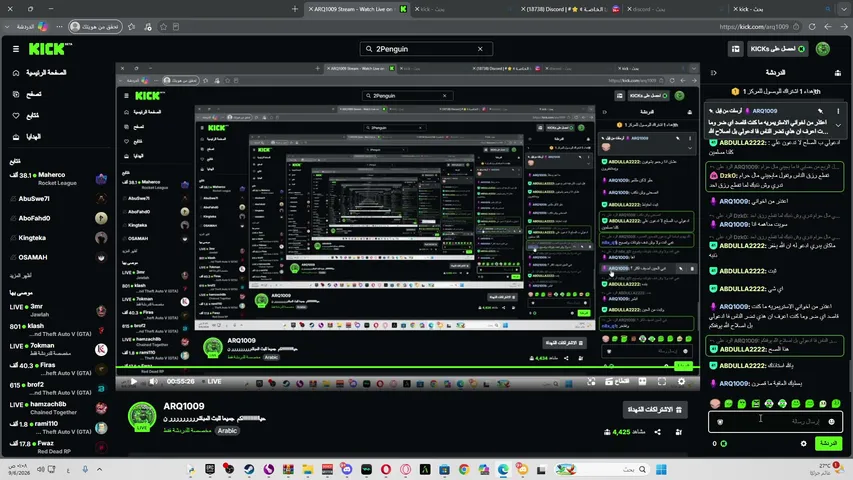Viewport: 853px width, 480px height.
Task: Toggle play/pause on the stream player
Action: (133, 381)
